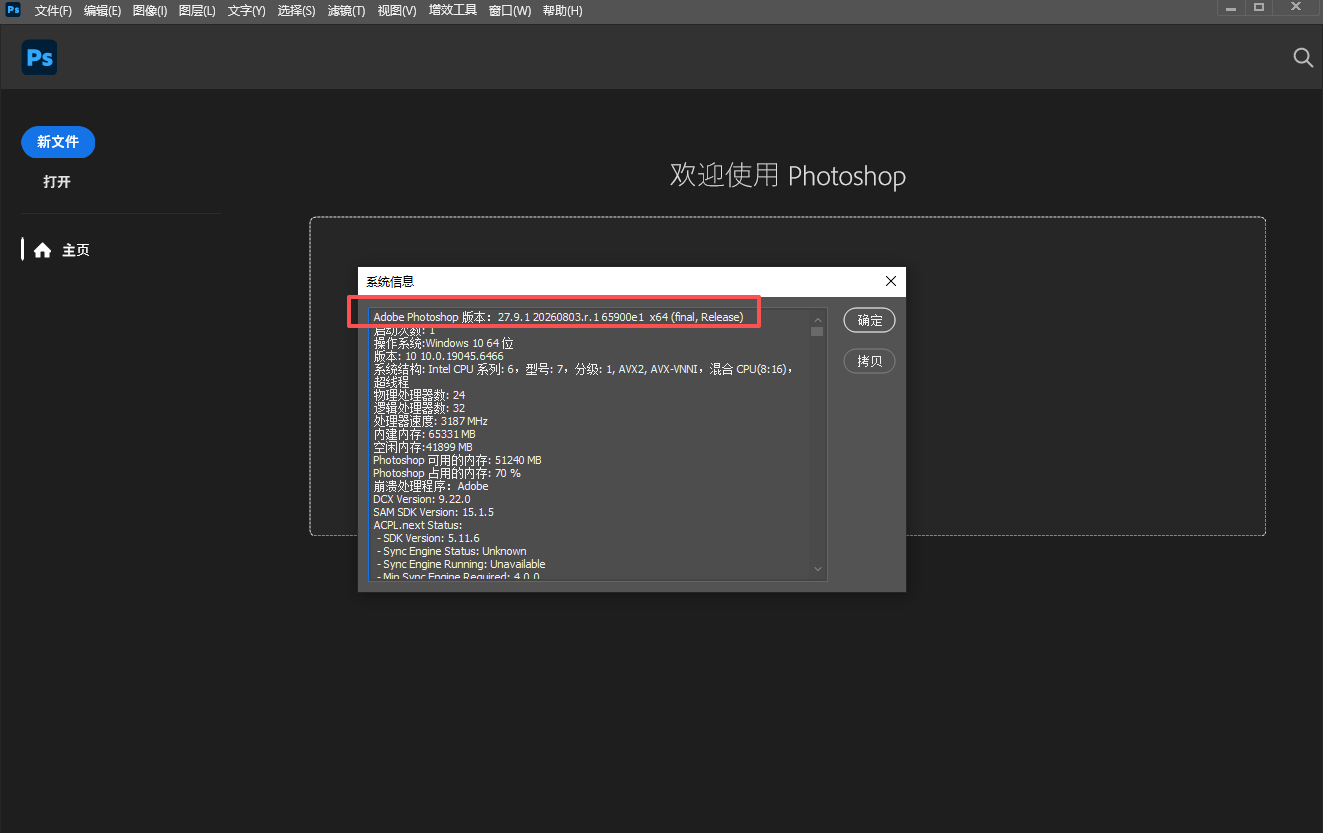This screenshot has width=1323, height=833.
Task: Click Photoshop 可用的内存: 51240 MB line
Action: coord(457,460)
